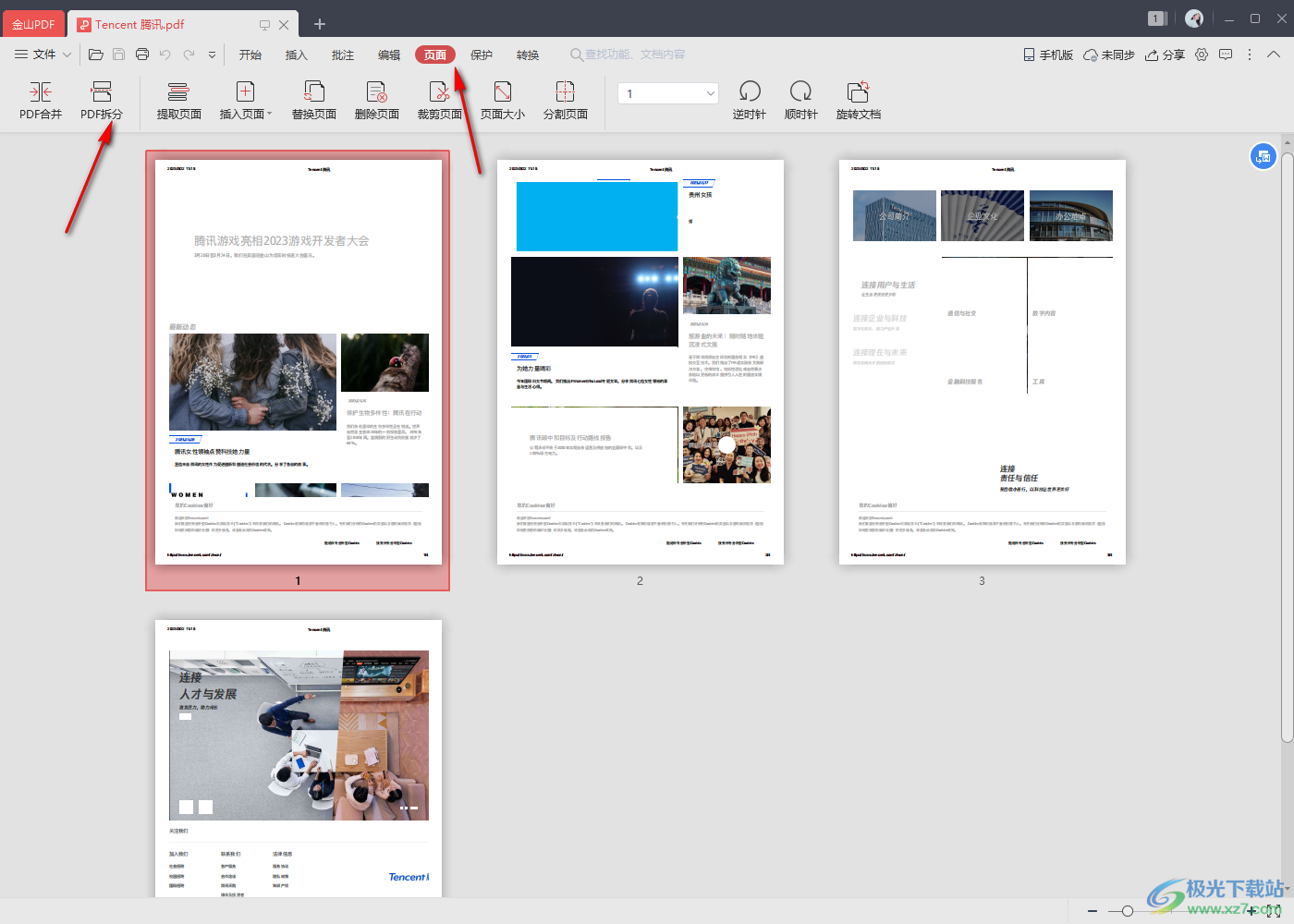This screenshot has height=924, width=1294.
Task: Click the blue floating panel button
Action: [1263, 156]
